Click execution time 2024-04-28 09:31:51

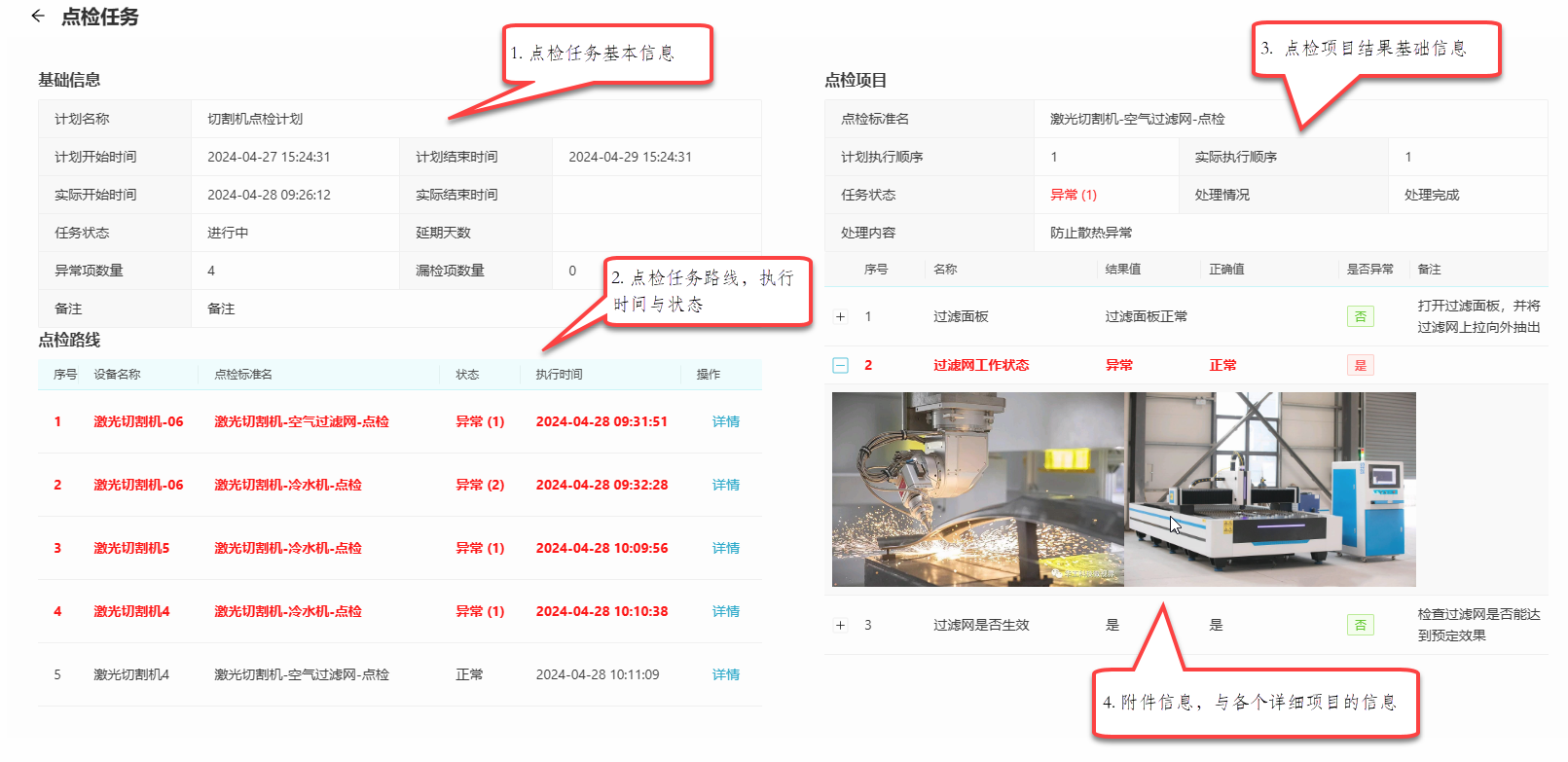click(x=602, y=421)
